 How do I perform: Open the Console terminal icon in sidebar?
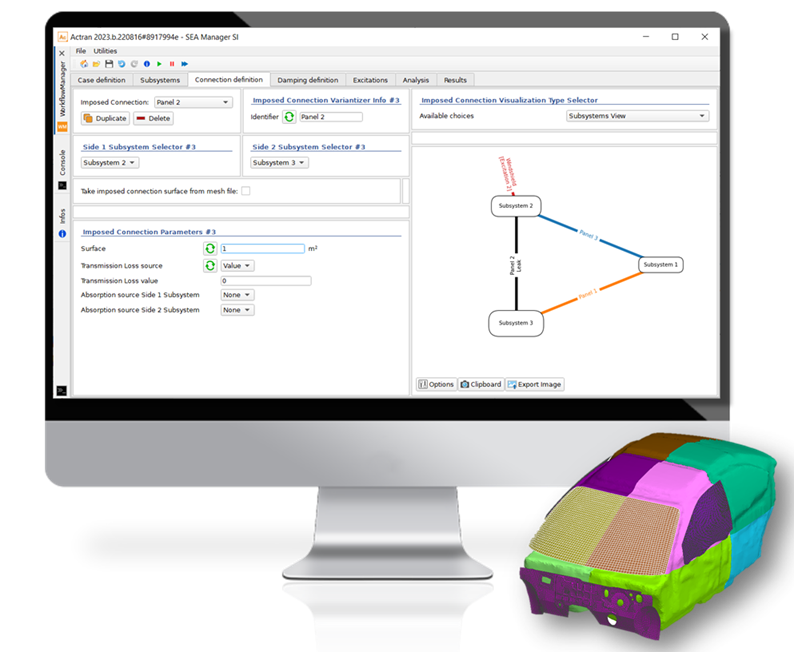tap(62, 186)
